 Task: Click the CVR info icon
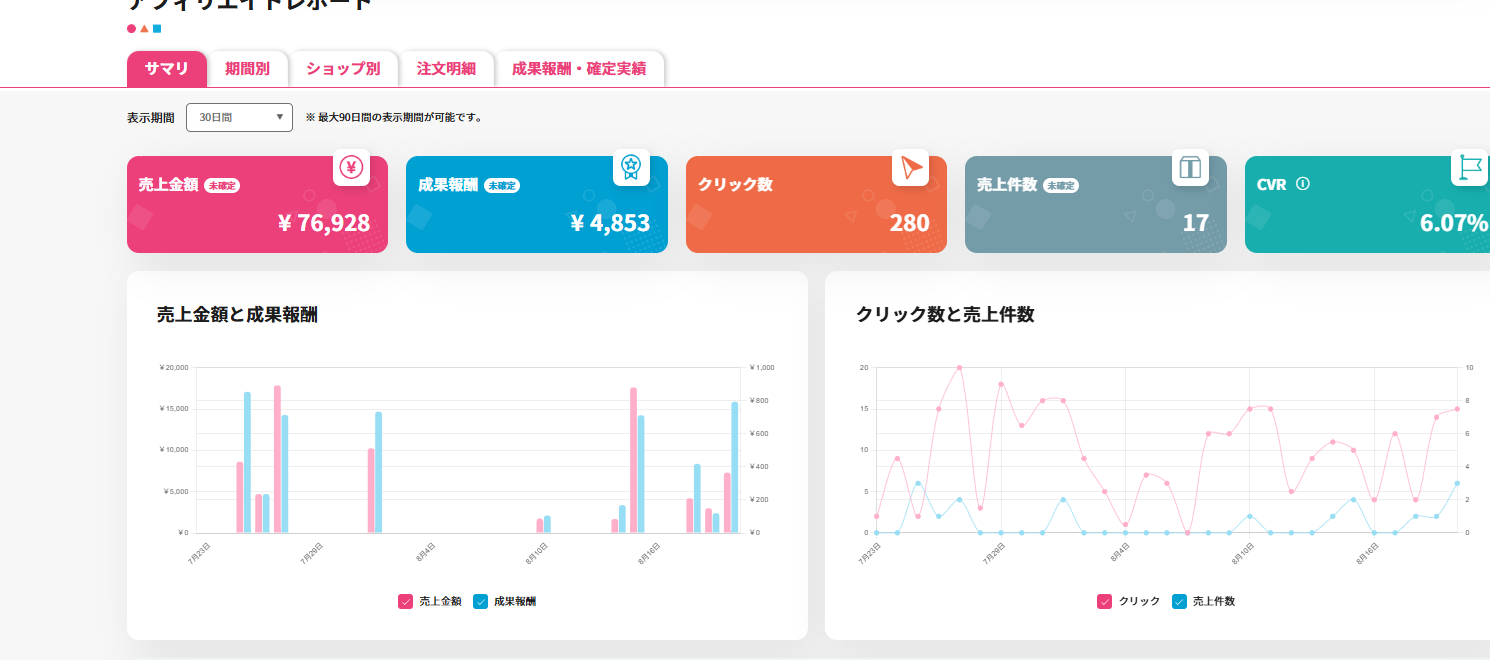click(1303, 184)
